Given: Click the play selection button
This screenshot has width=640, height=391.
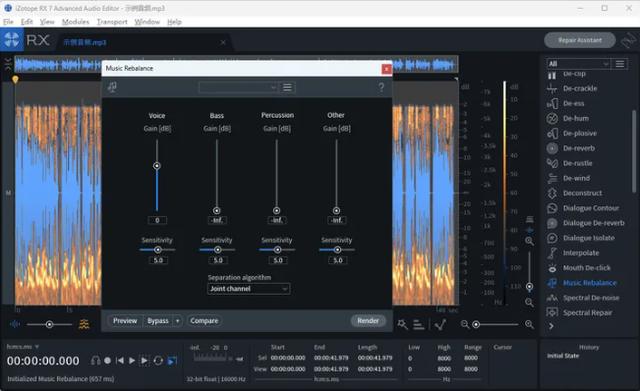Looking at the screenshot, I should click(144, 361).
